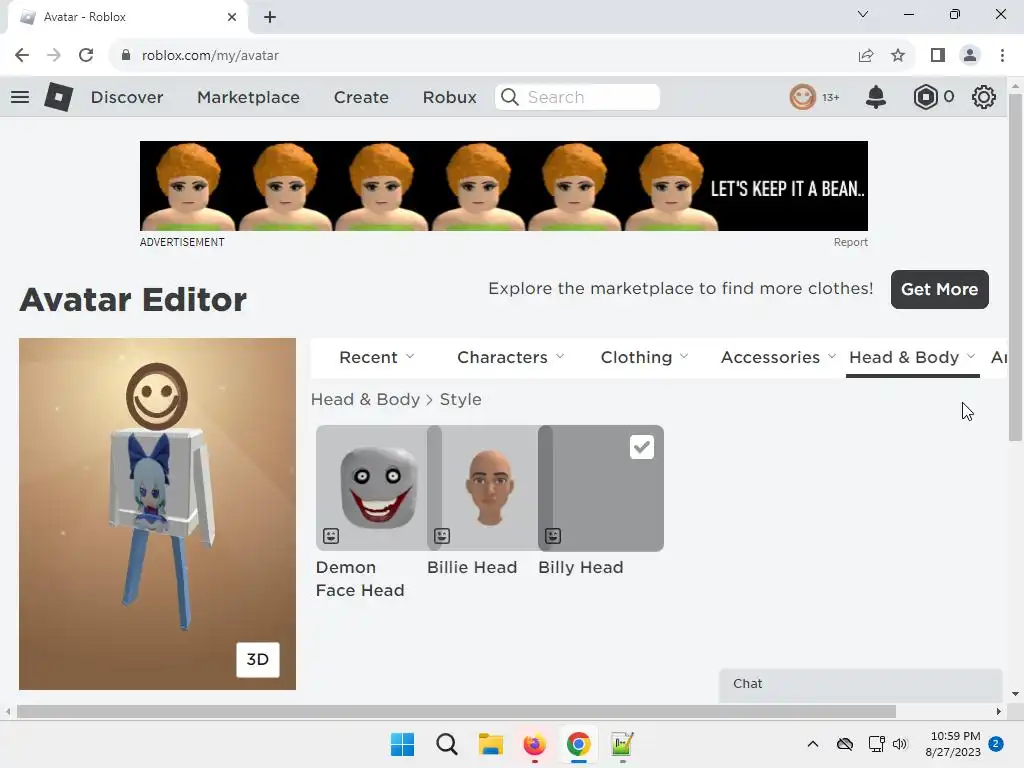This screenshot has height=768, width=1024.
Task: Open Chrome three-dot menu
Action: coord(1002,56)
